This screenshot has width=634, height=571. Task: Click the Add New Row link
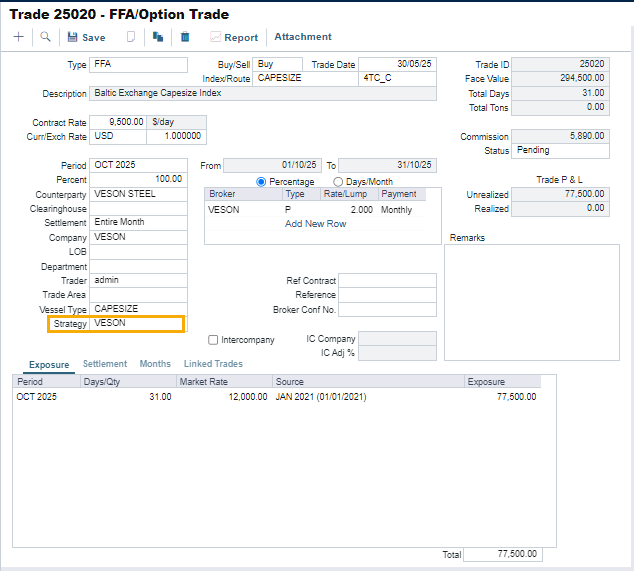pyautogui.click(x=315, y=224)
